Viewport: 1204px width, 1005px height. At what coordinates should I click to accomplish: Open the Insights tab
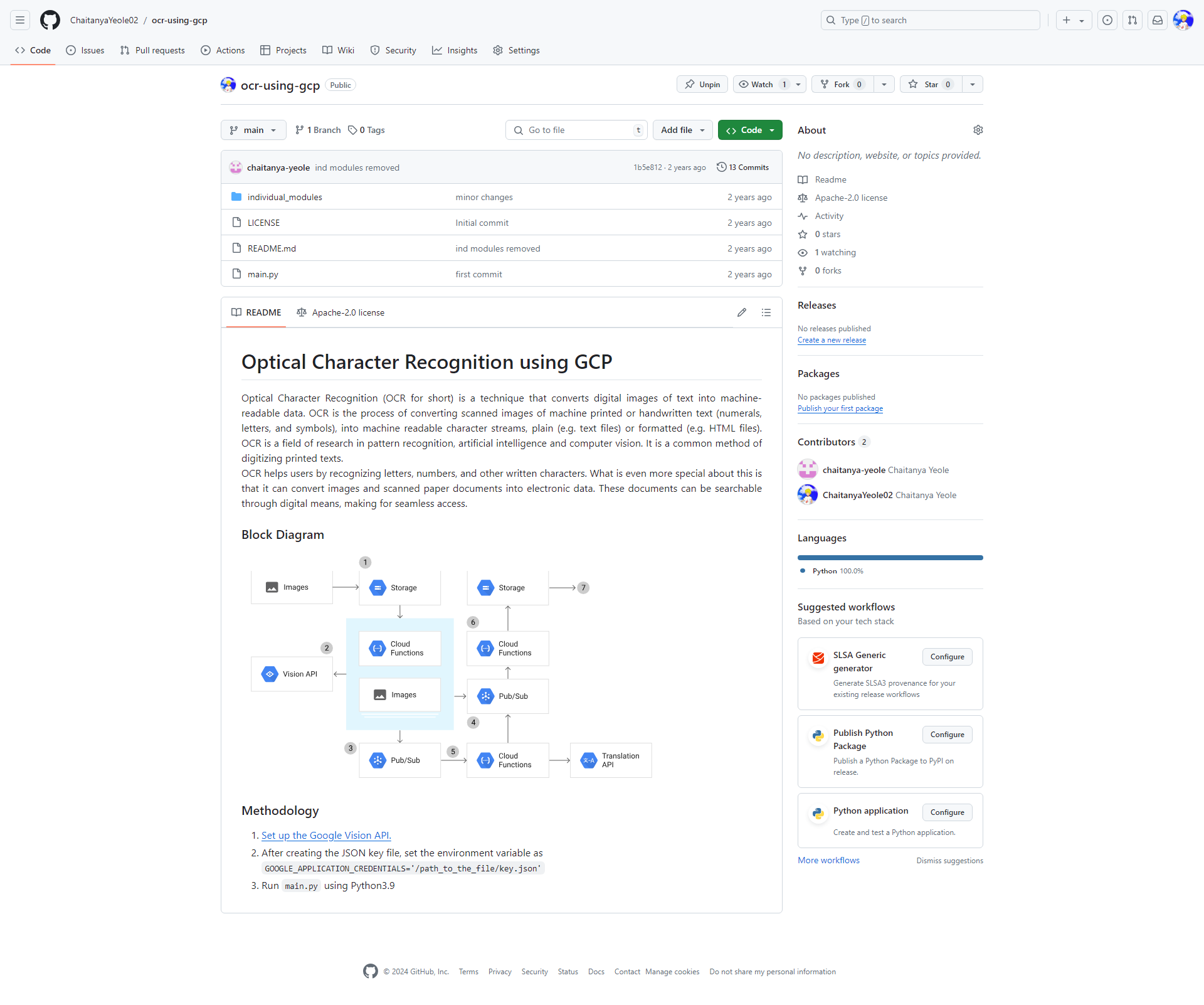(455, 50)
